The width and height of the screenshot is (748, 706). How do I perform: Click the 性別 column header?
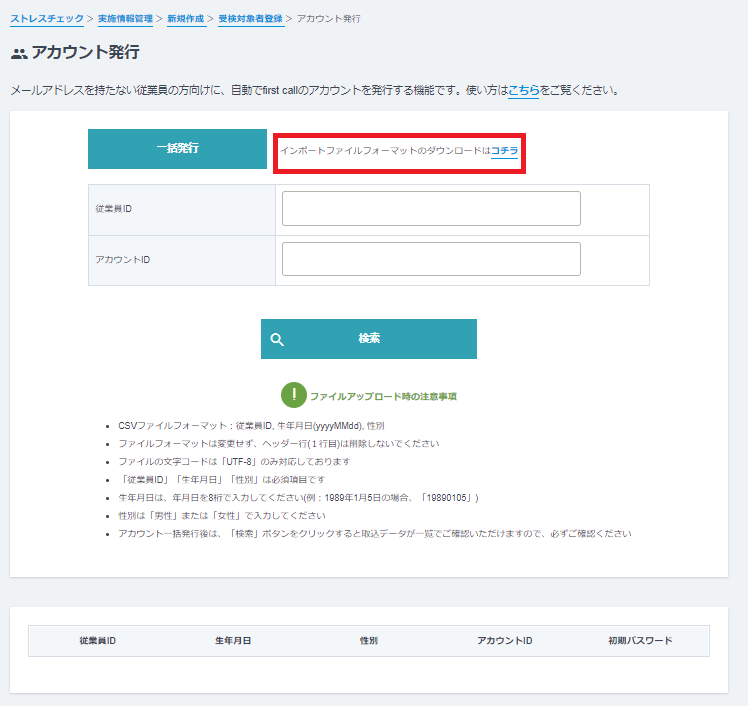[x=369, y=641]
